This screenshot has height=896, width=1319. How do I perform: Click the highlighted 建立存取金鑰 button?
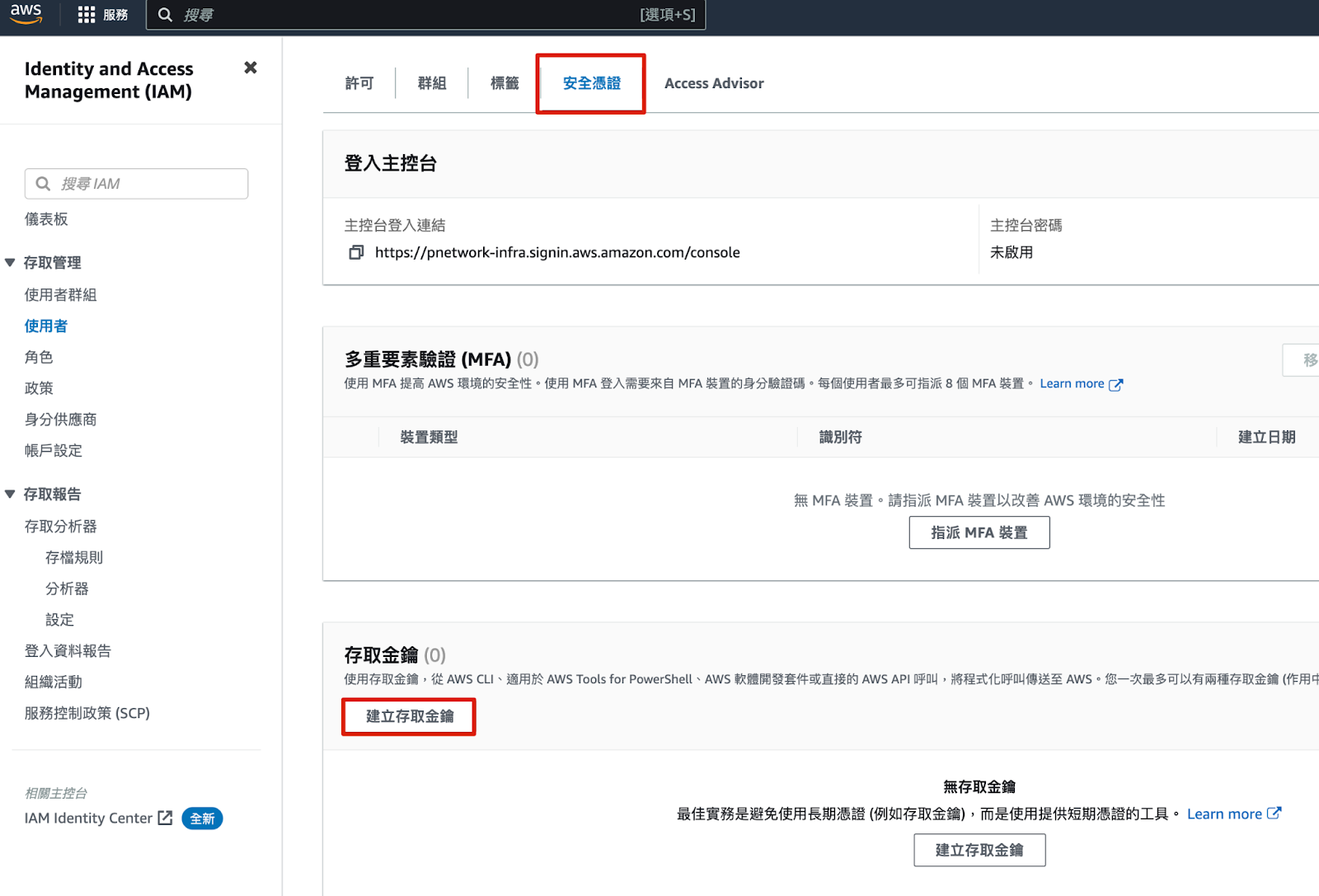[x=409, y=716]
